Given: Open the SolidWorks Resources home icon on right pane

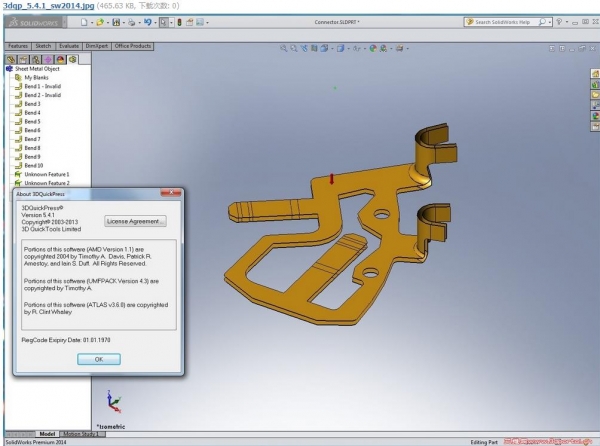Looking at the screenshot, I should pyautogui.click(x=595, y=73).
